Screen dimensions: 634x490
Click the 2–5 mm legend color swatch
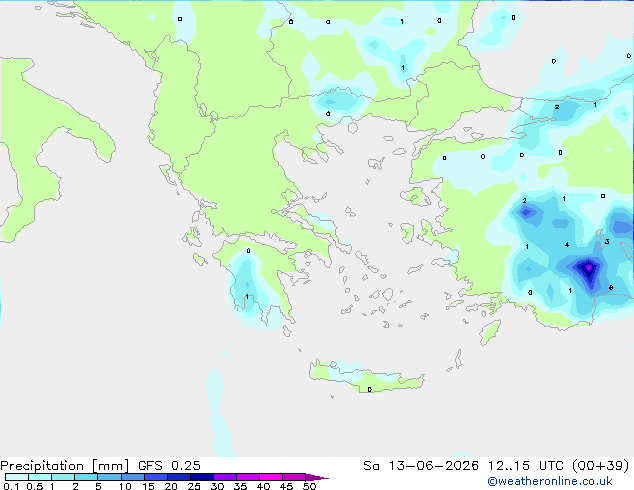tap(86, 477)
